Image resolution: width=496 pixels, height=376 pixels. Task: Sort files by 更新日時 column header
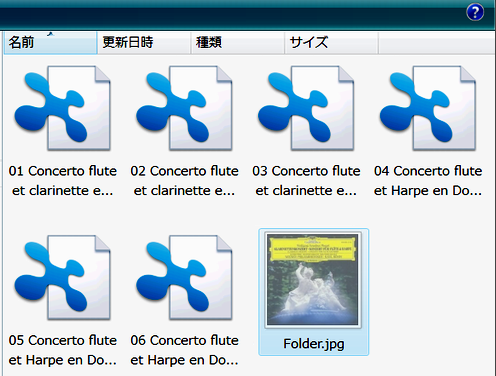(x=144, y=43)
